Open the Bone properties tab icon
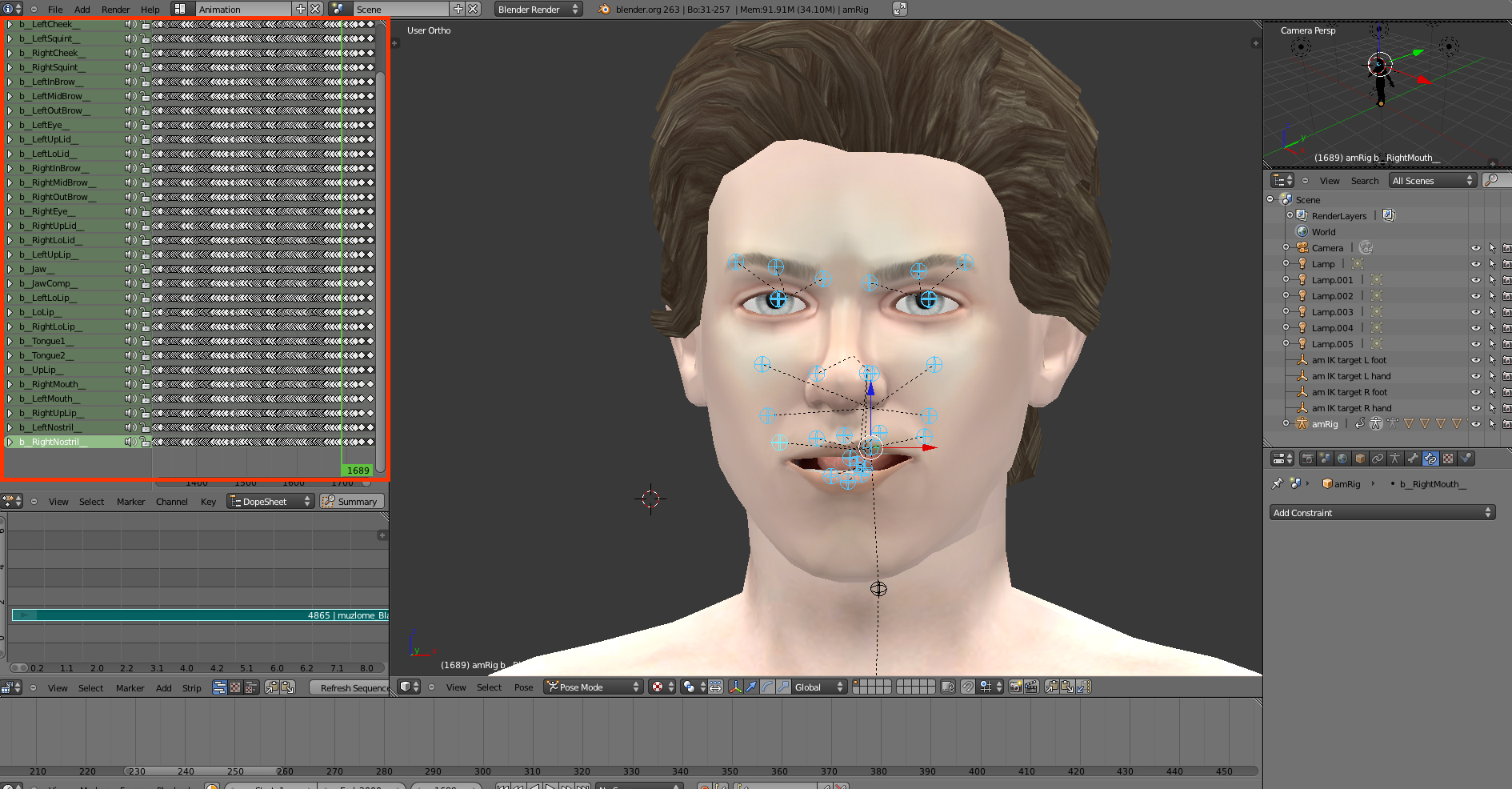This screenshot has height=789, width=1512. point(1413,459)
